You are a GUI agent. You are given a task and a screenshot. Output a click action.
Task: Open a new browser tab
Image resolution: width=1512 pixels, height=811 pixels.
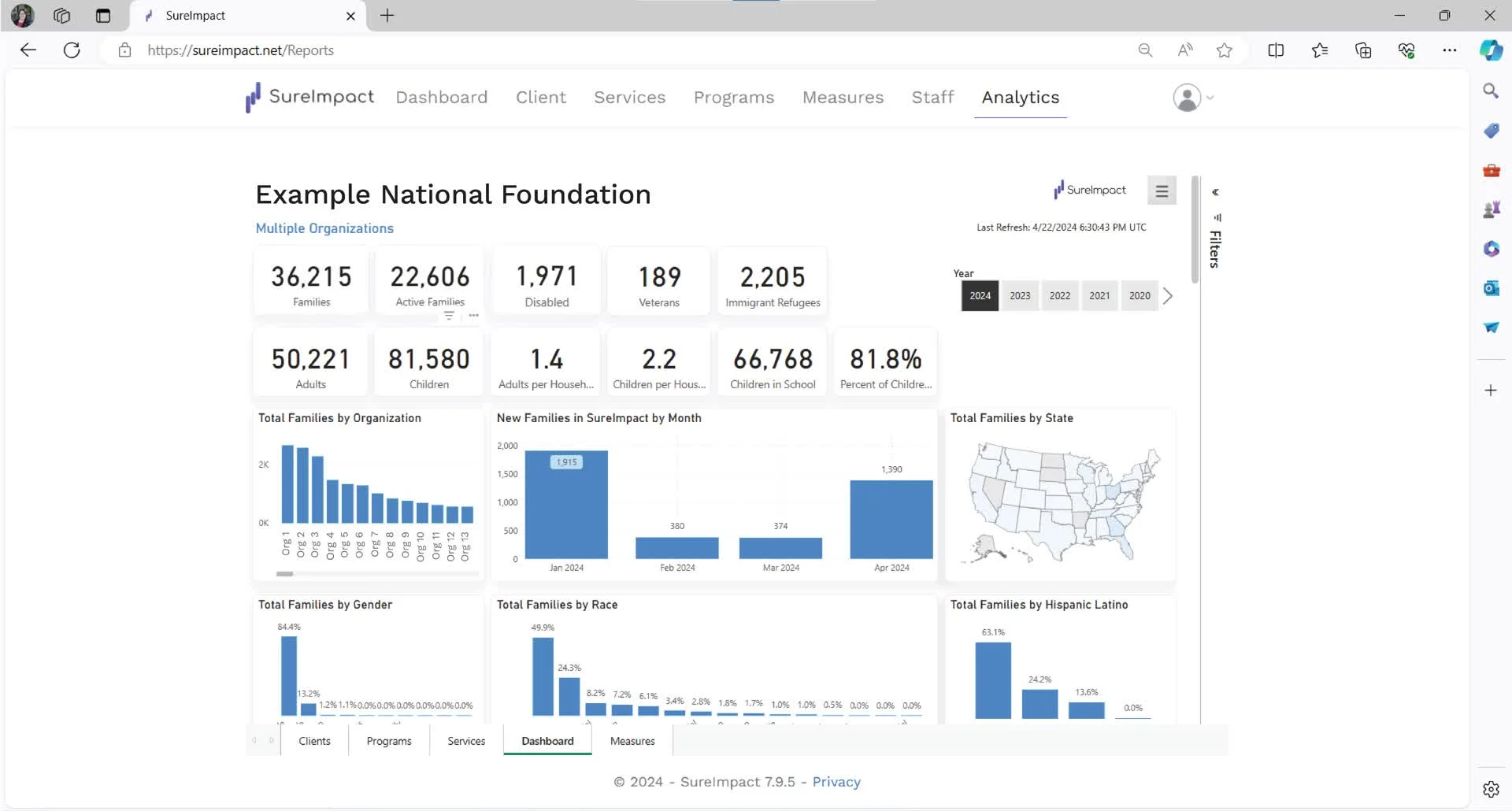coord(387,16)
